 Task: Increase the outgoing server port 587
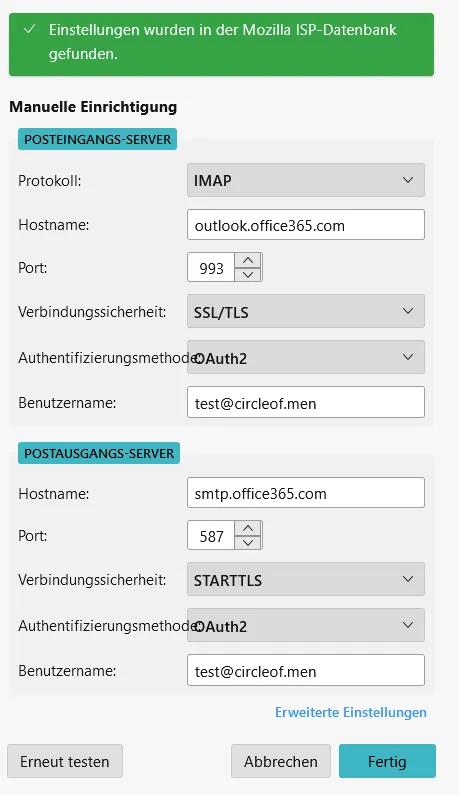pos(248,528)
